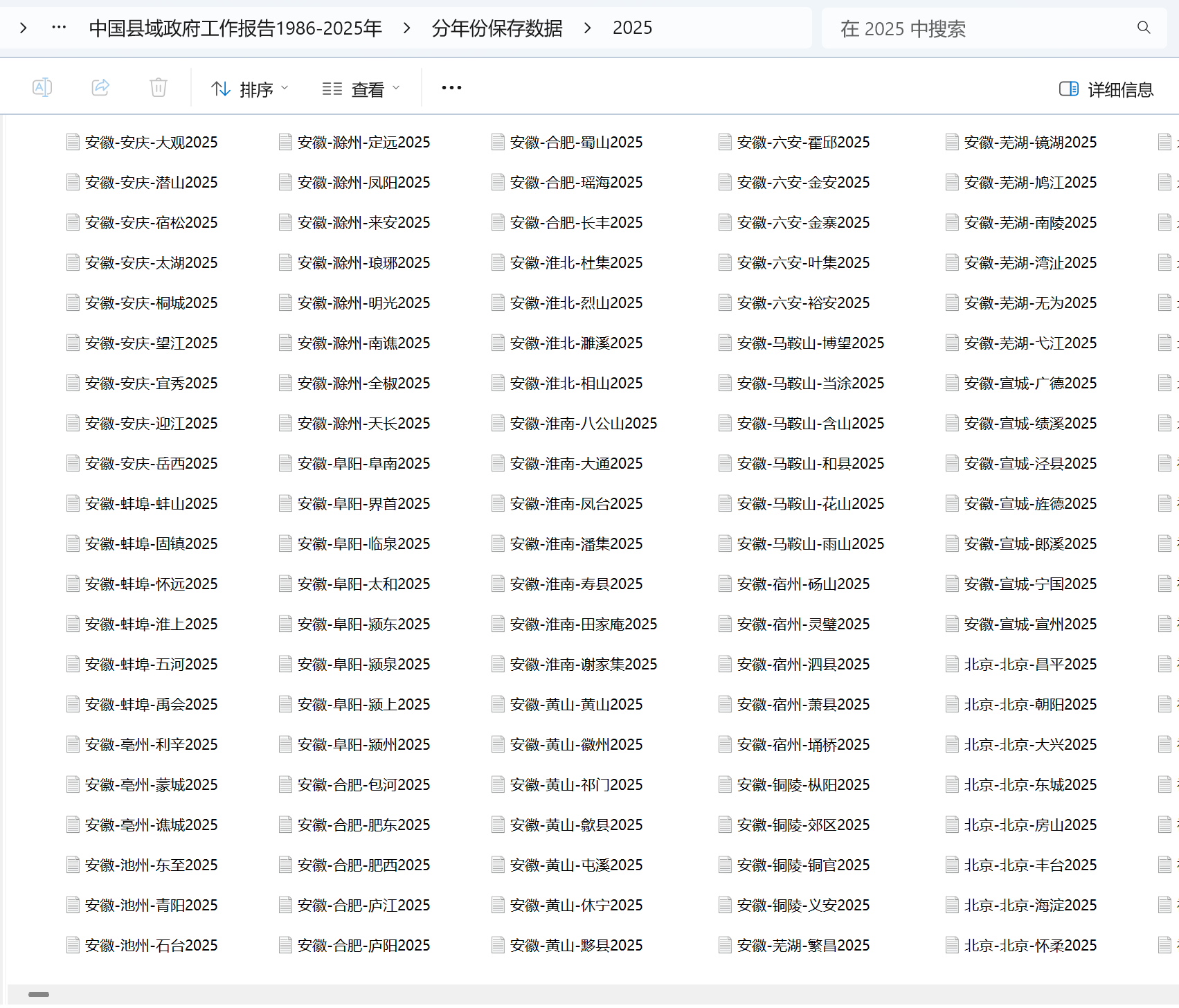1179x1008 pixels.
Task: Expand chevron after 分年份保存数据 breadcrumb
Action: [588, 28]
